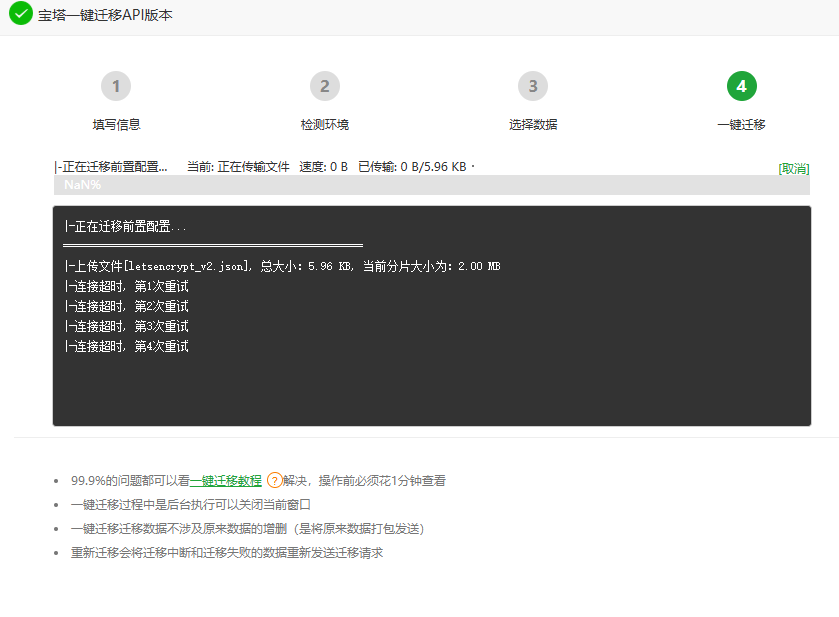Select step 3 circle 选择数据
Image resolution: width=839 pixels, height=617 pixels.
click(x=533, y=86)
